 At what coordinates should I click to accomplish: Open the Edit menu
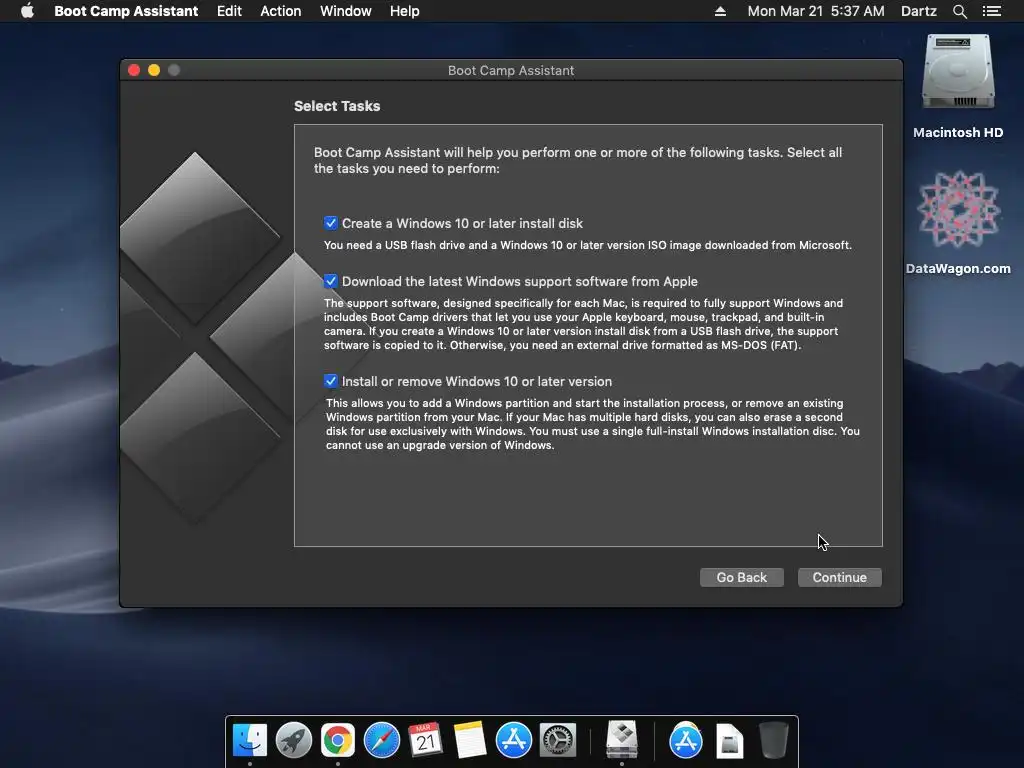(x=229, y=11)
